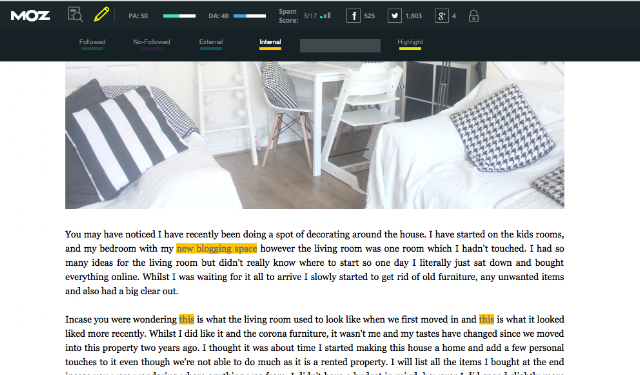The image size is (640, 375).
Task: Open the page analysis magnifier icon
Action: coord(75,15)
